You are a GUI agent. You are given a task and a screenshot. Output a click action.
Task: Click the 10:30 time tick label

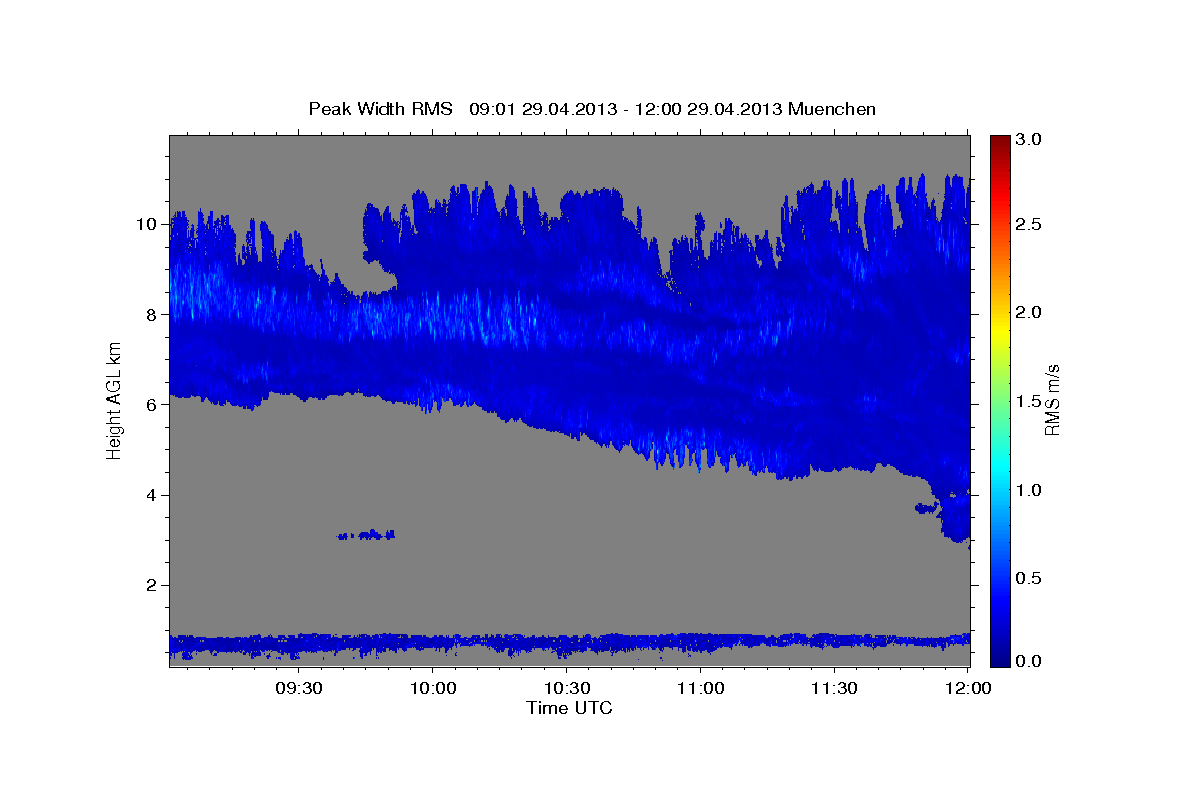[566, 688]
